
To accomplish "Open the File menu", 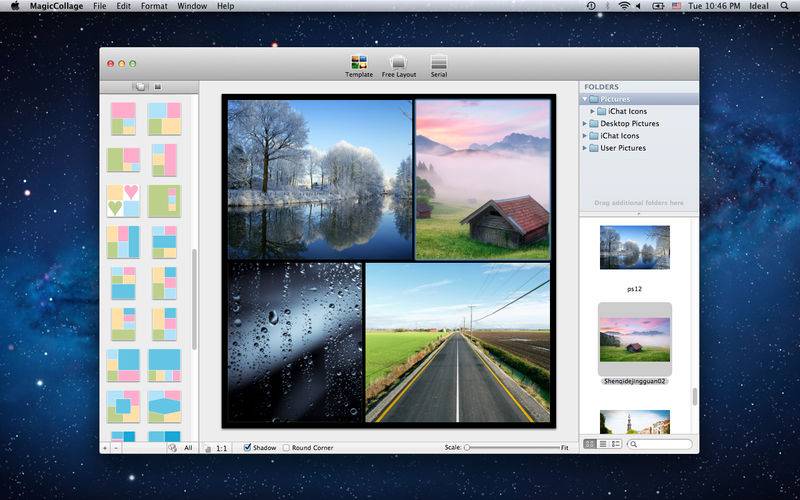I will pyautogui.click(x=99, y=6).
